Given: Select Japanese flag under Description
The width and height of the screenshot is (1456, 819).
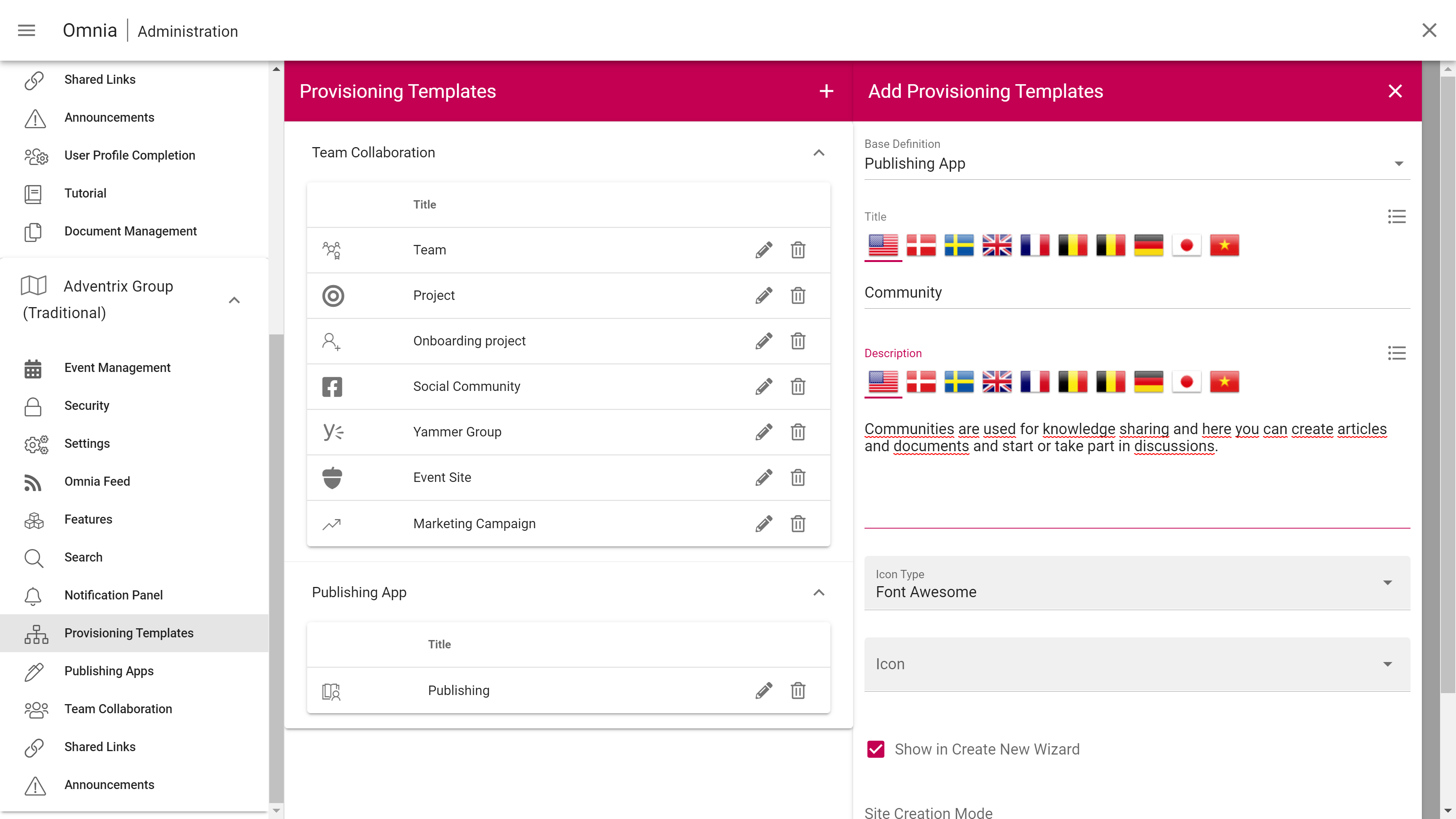Looking at the screenshot, I should coord(1186,382).
